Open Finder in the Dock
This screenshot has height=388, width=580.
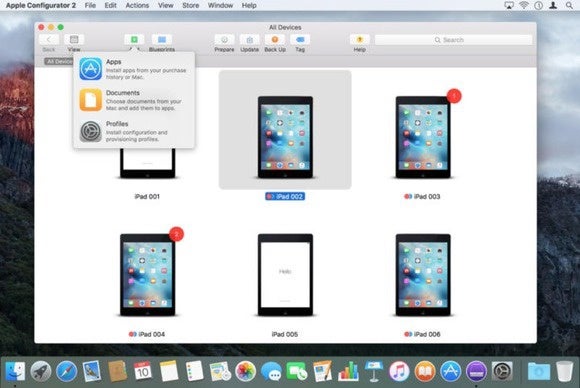pyautogui.click(x=15, y=371)
